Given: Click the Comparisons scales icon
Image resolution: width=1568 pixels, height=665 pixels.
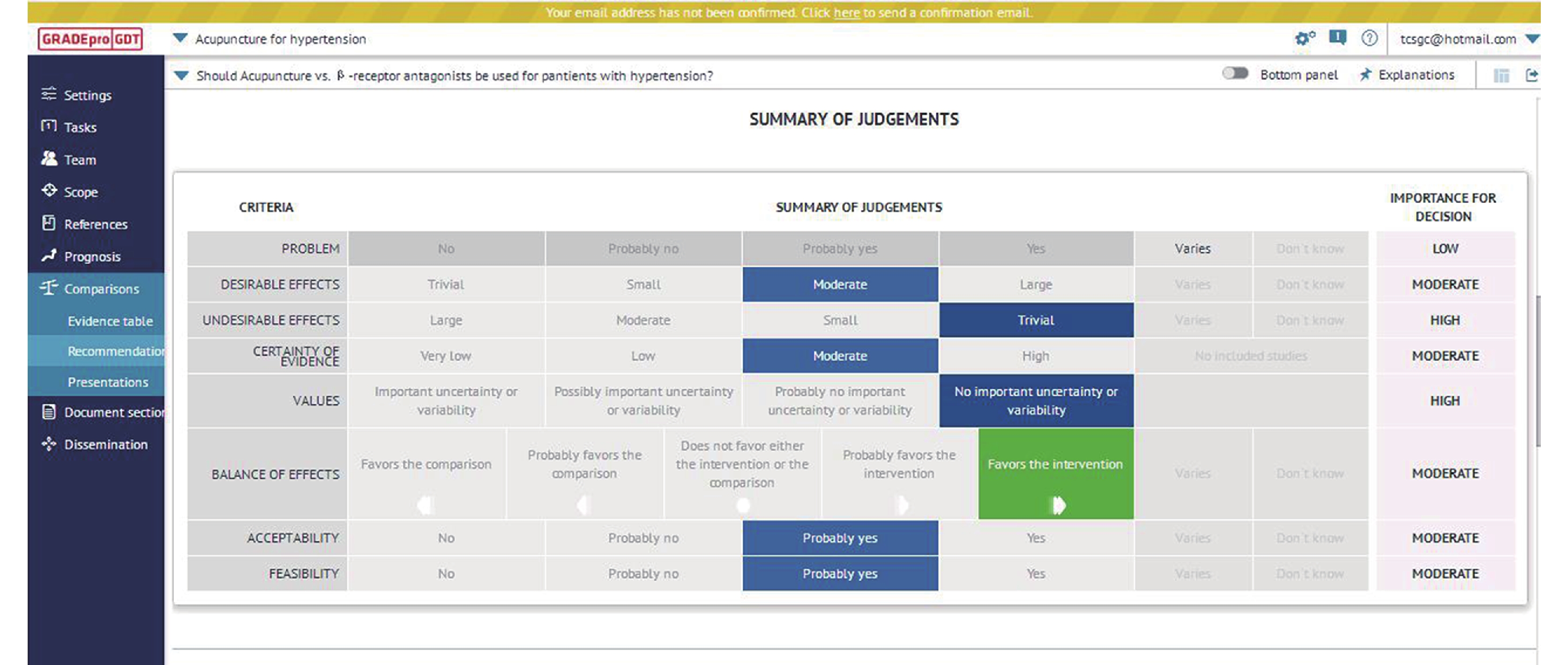Looking at the screenshot, I should (x=49, y=287).
